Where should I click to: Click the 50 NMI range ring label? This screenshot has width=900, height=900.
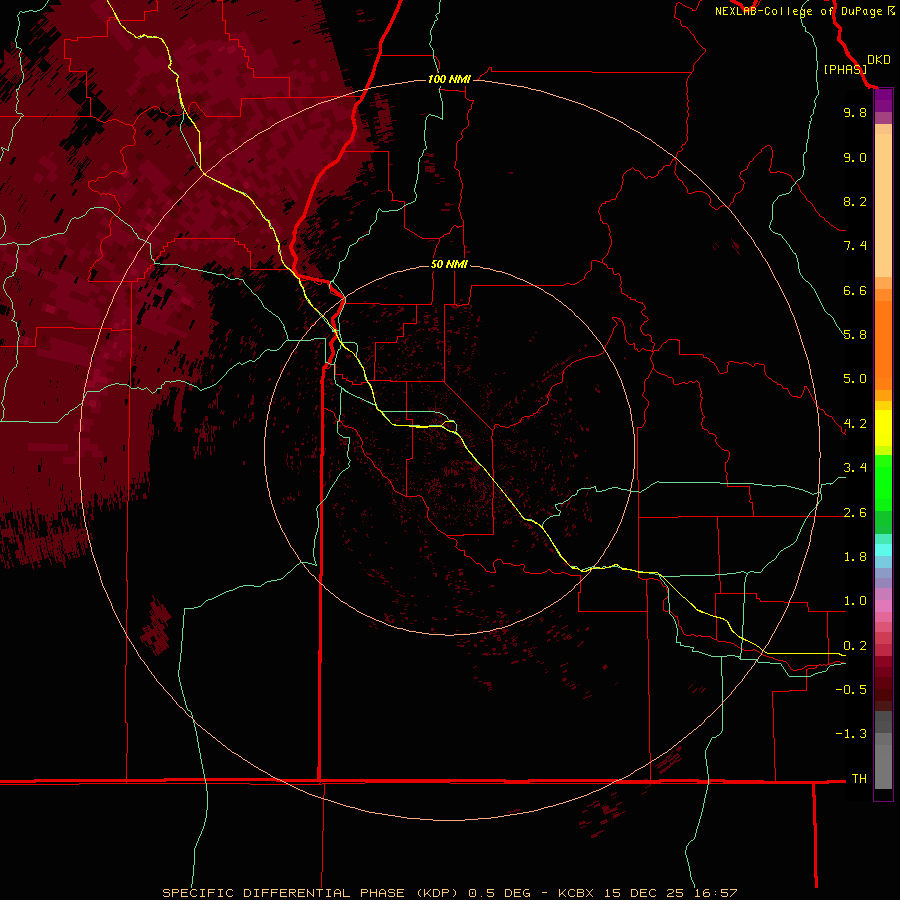point(449,264)
